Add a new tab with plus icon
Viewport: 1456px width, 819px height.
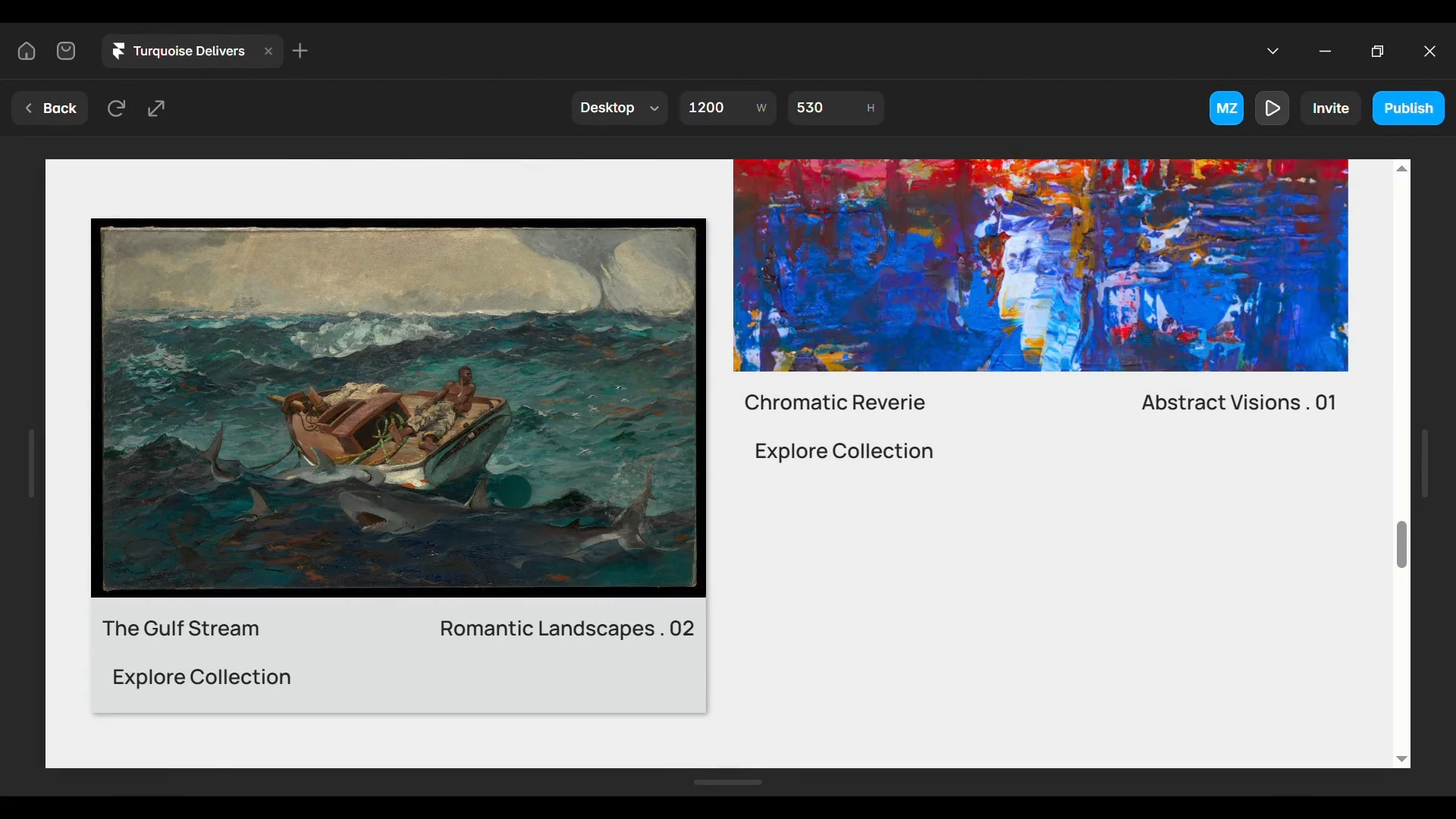click(300, 51)
